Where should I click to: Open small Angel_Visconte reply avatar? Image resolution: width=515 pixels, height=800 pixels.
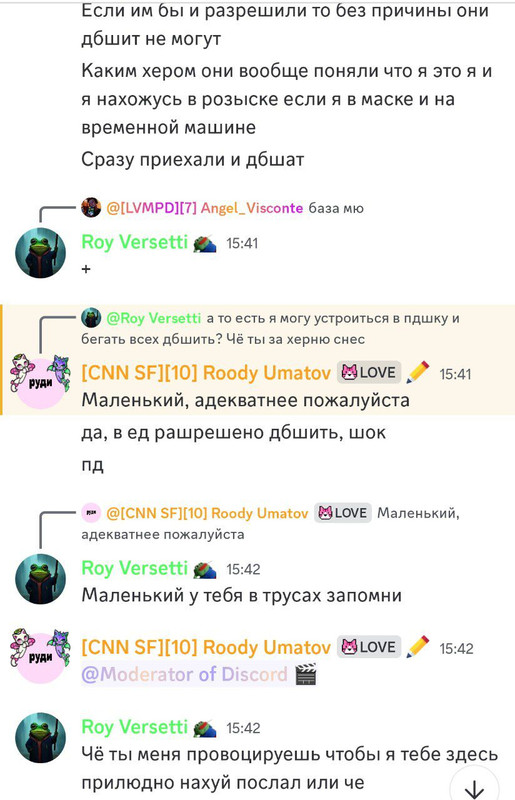pos(91,208)
